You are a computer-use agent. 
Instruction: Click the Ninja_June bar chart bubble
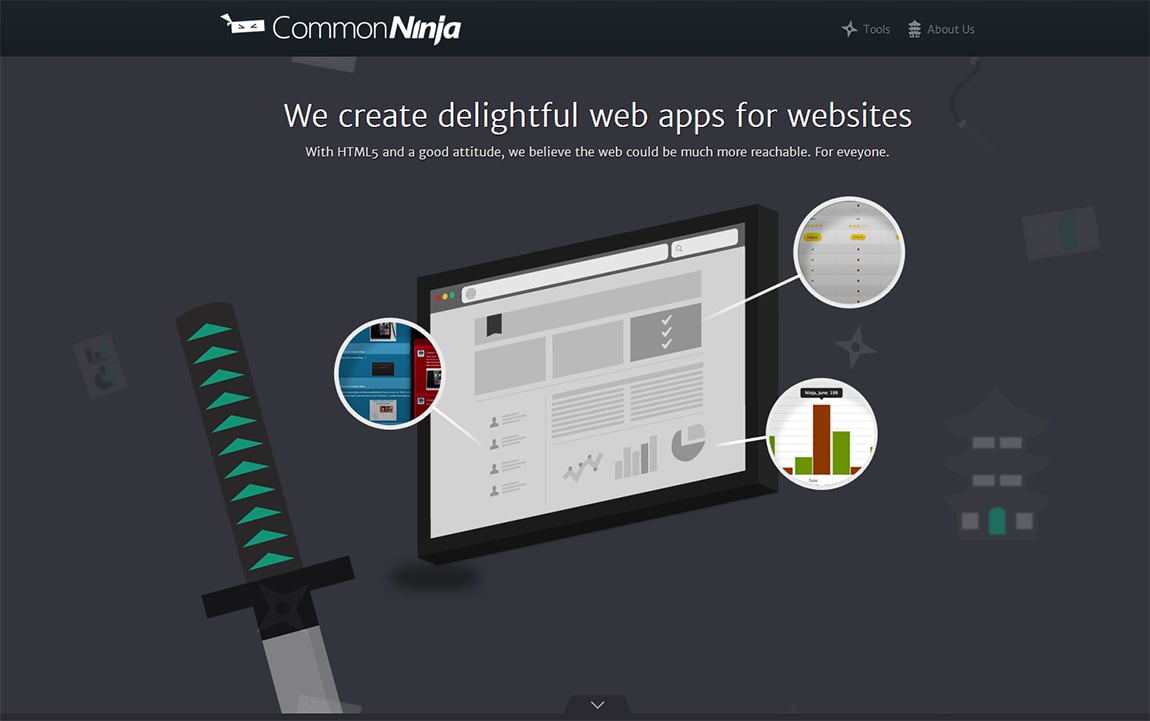click(x=822, y=433)
